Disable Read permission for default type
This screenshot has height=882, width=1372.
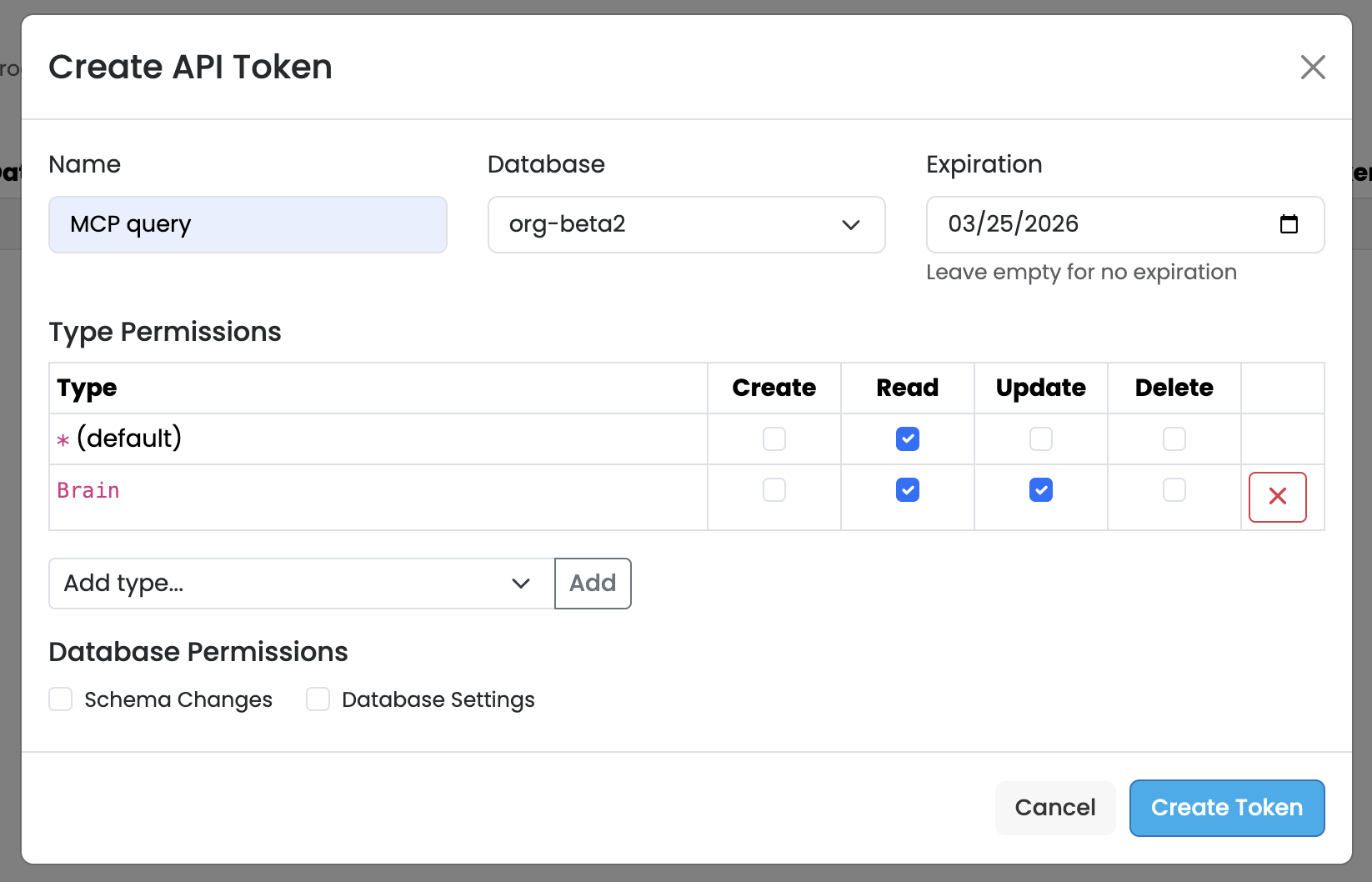907,438
